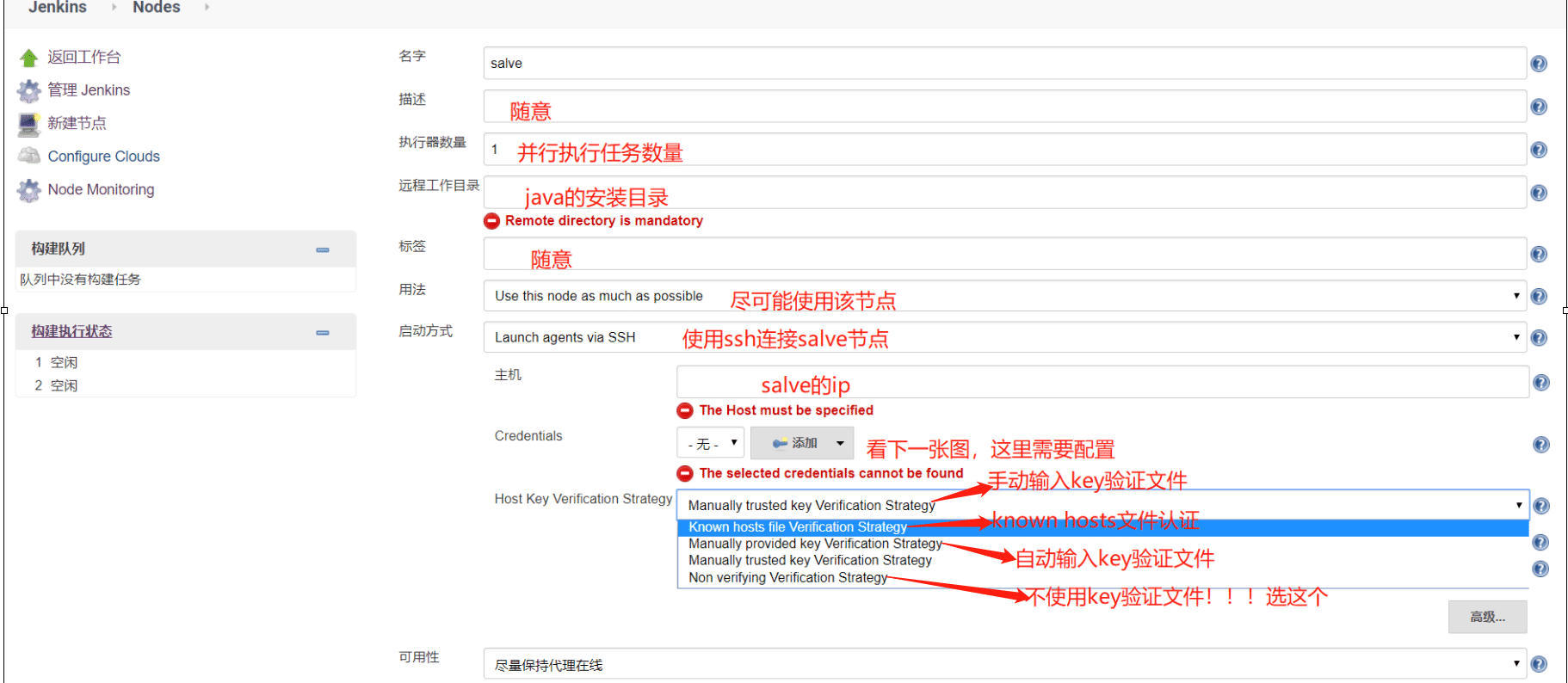
Task: Click the dropdown arrow after Nodes breadcrumb
Action: click(x=207, y=7)
